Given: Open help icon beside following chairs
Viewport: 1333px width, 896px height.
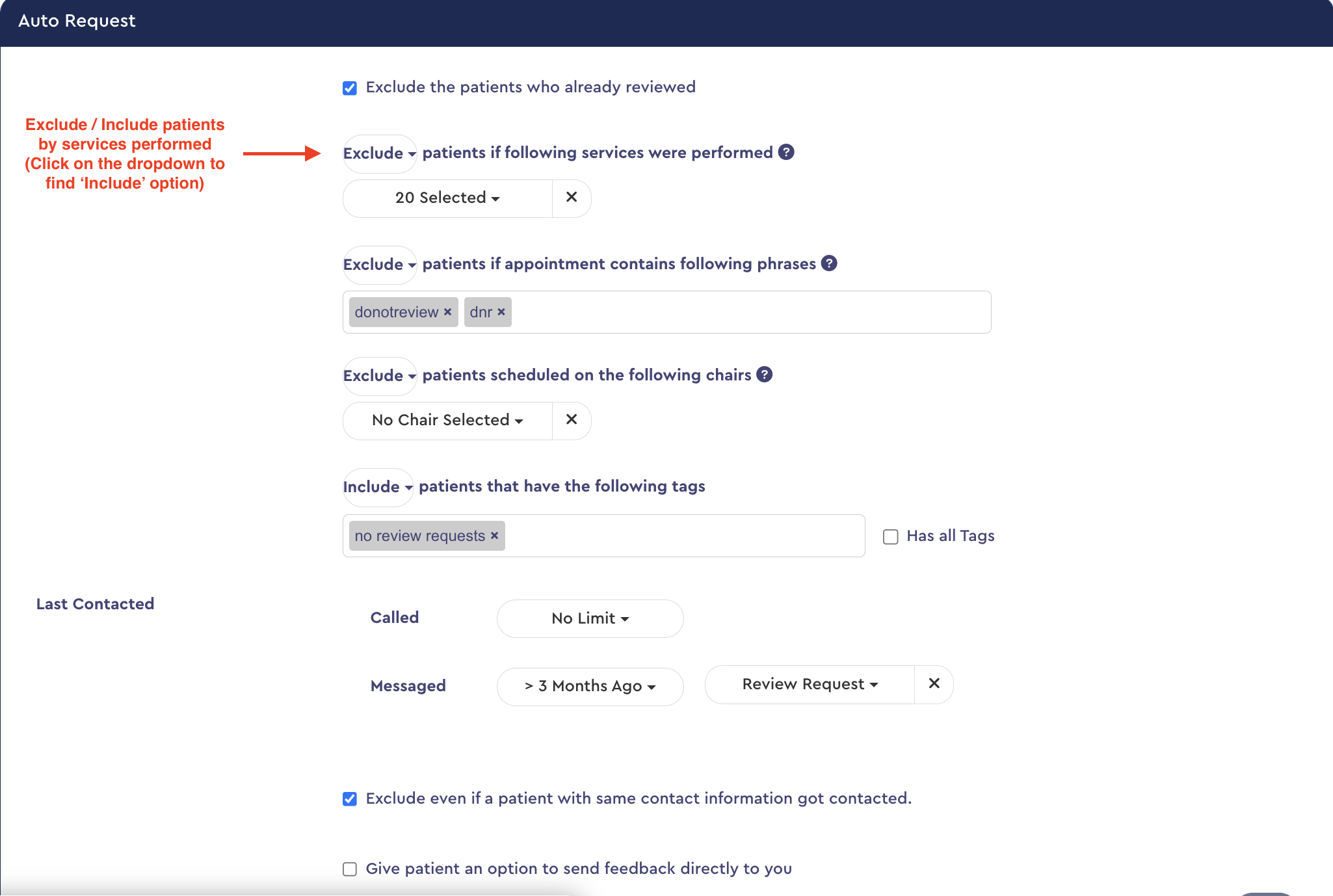Looking at the screenshot, I should (765, 375).
